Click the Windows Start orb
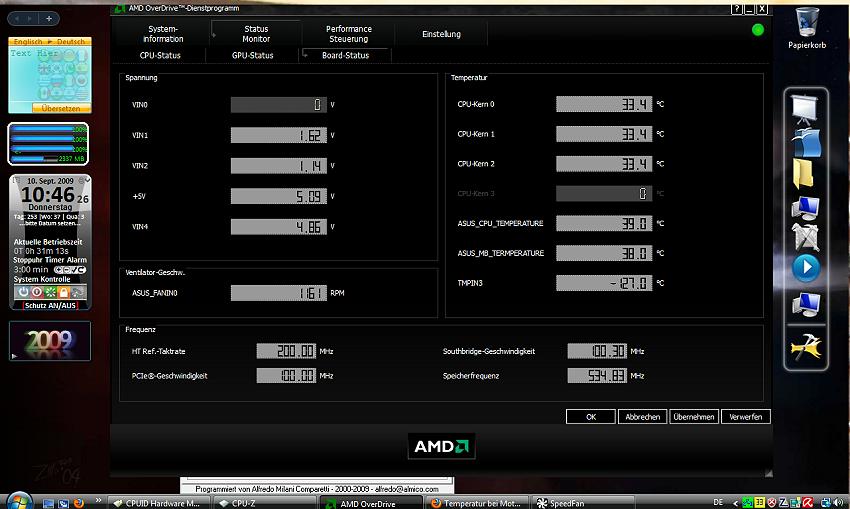 pos(20,501)
